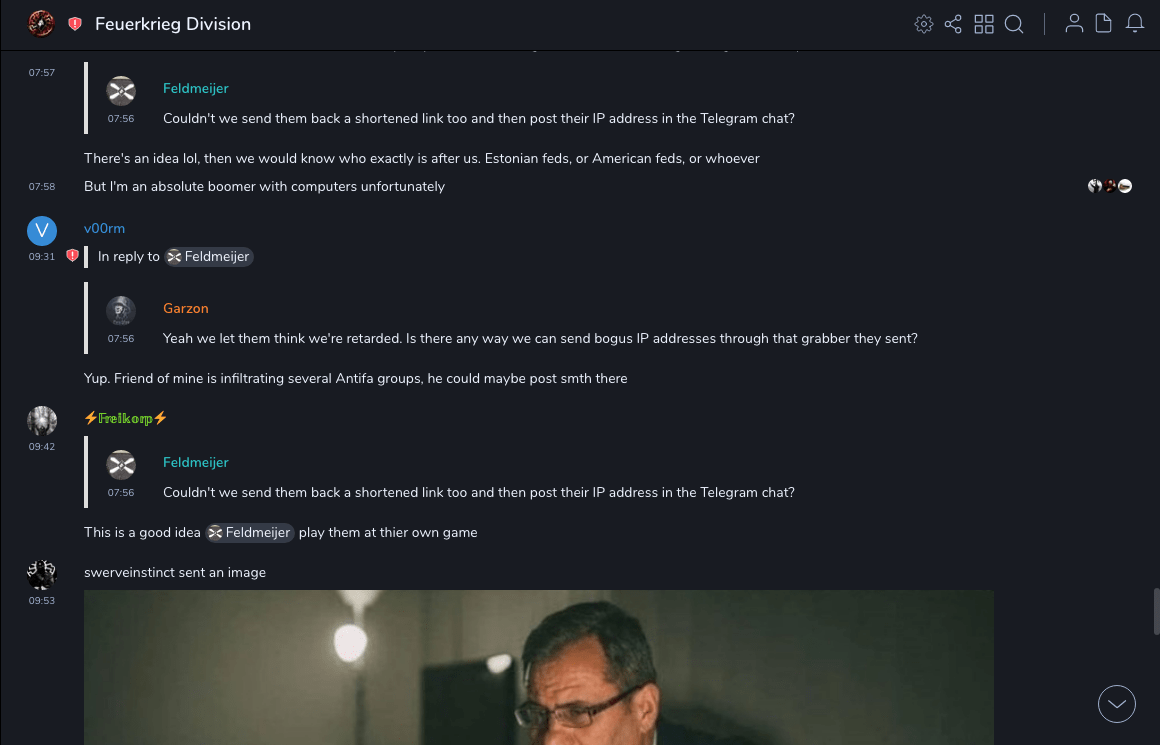Open room settings gear icon
1160x745 pixels.
pyautogui.click(x=924, y=24)
